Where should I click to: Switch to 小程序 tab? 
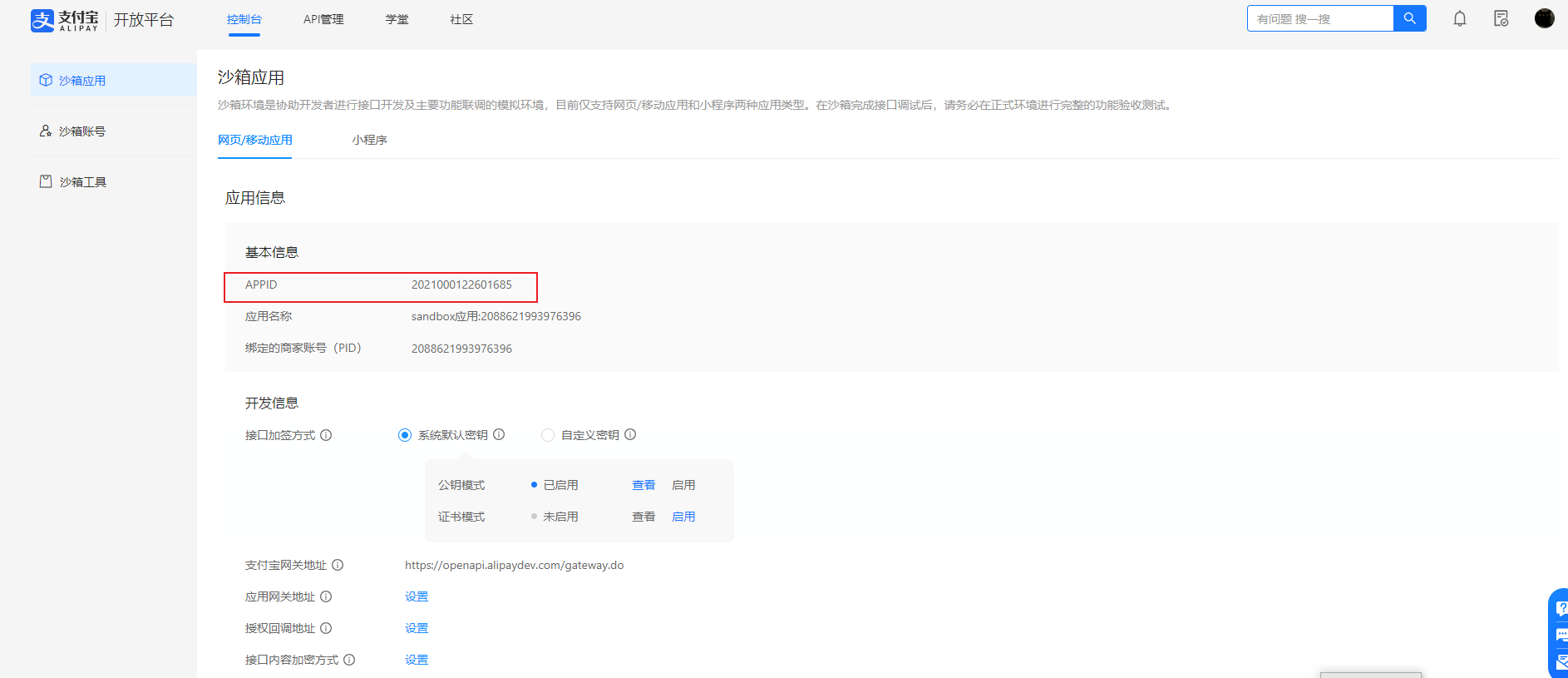point(369,140)
